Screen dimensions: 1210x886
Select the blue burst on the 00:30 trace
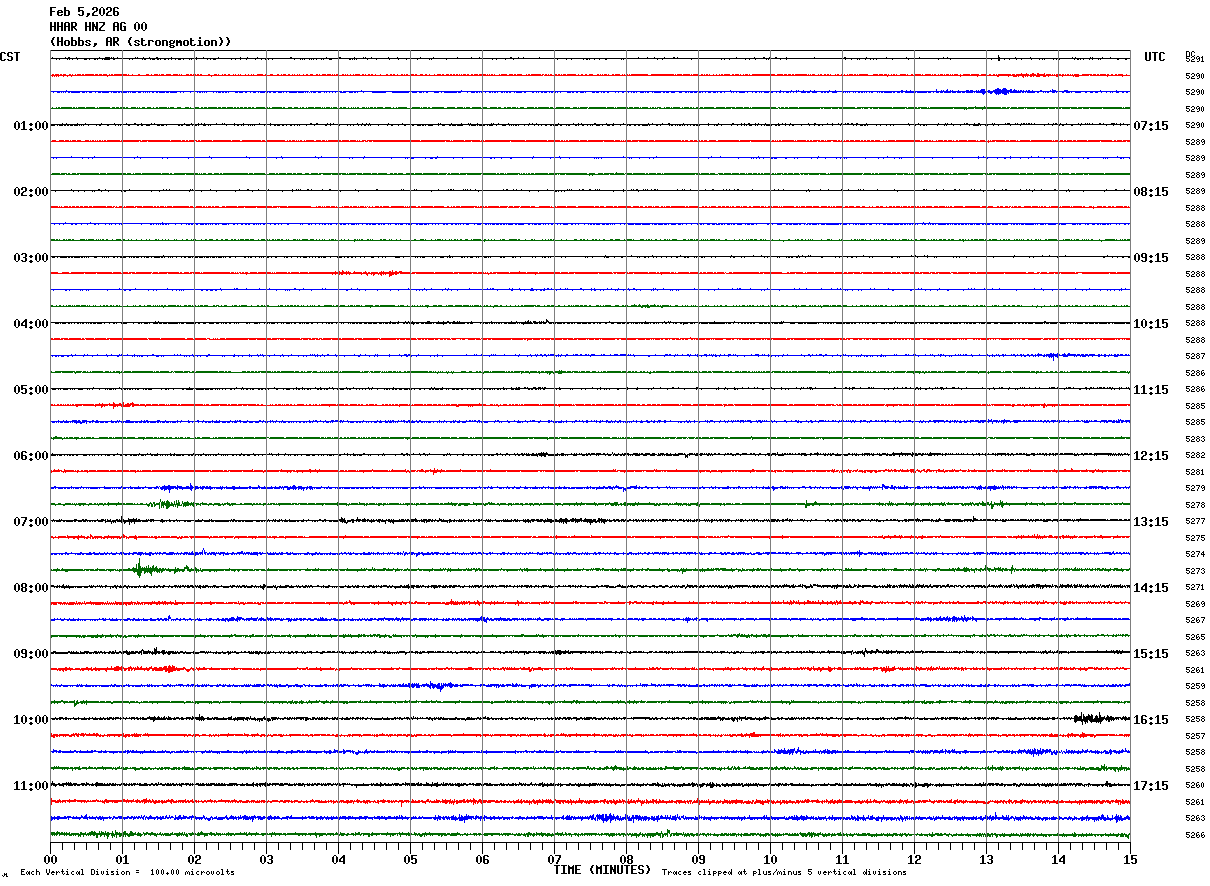pyautogui.click(x=998, y=91)
